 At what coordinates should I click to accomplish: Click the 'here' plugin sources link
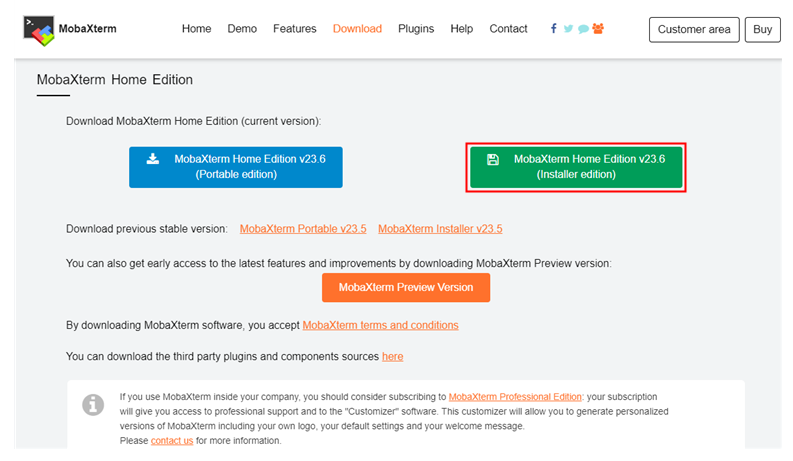coord(392,356)
